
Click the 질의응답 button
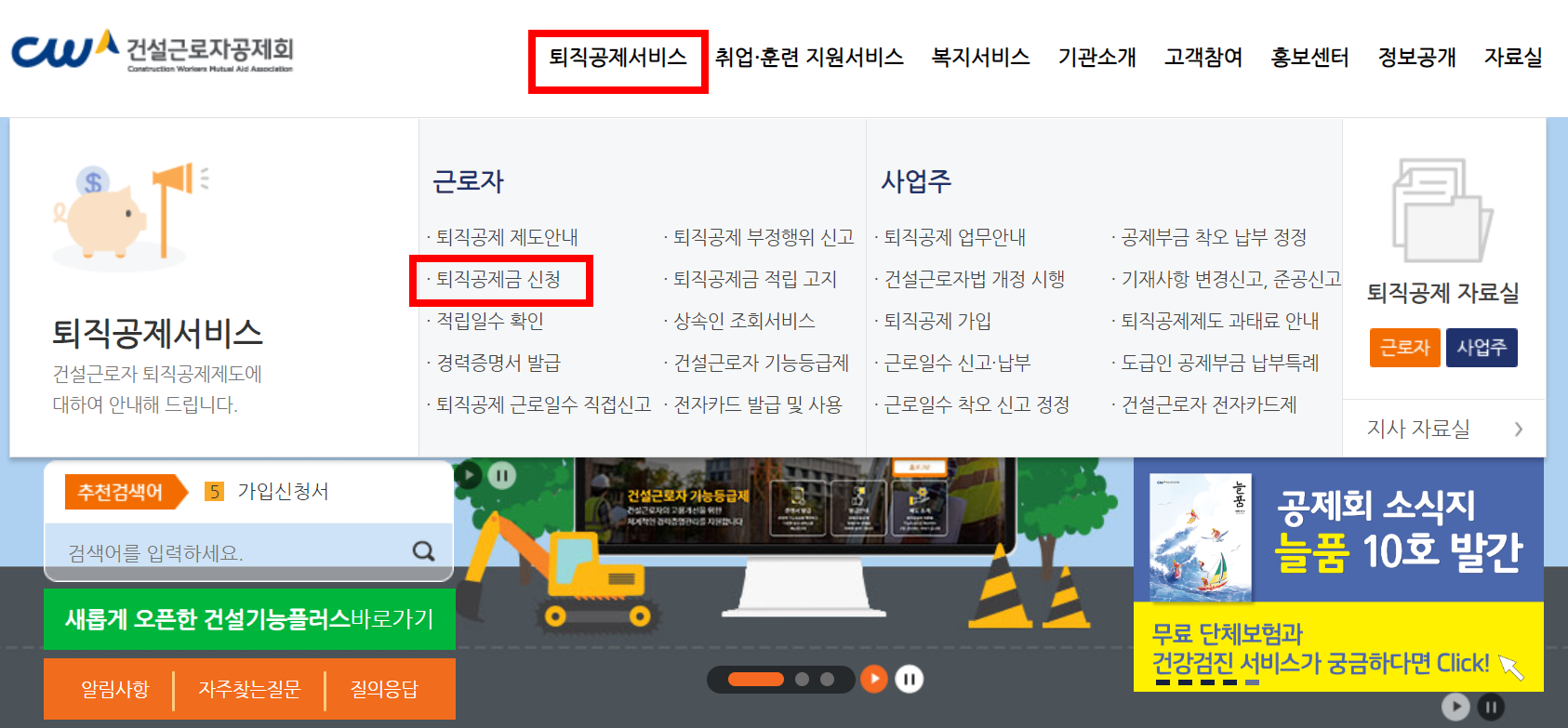pos(383,689)
